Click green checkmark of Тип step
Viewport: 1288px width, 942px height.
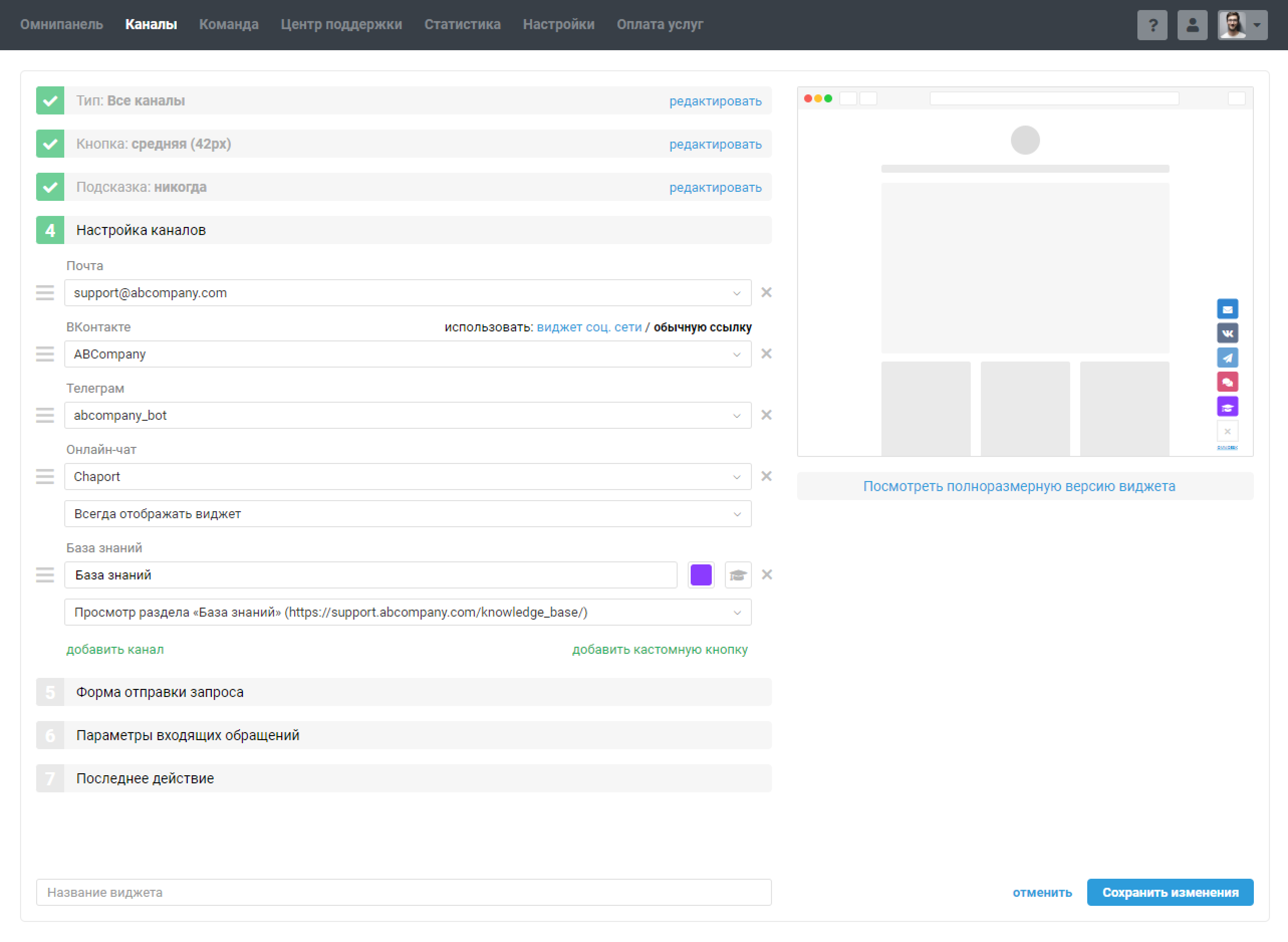click(50, 101)
